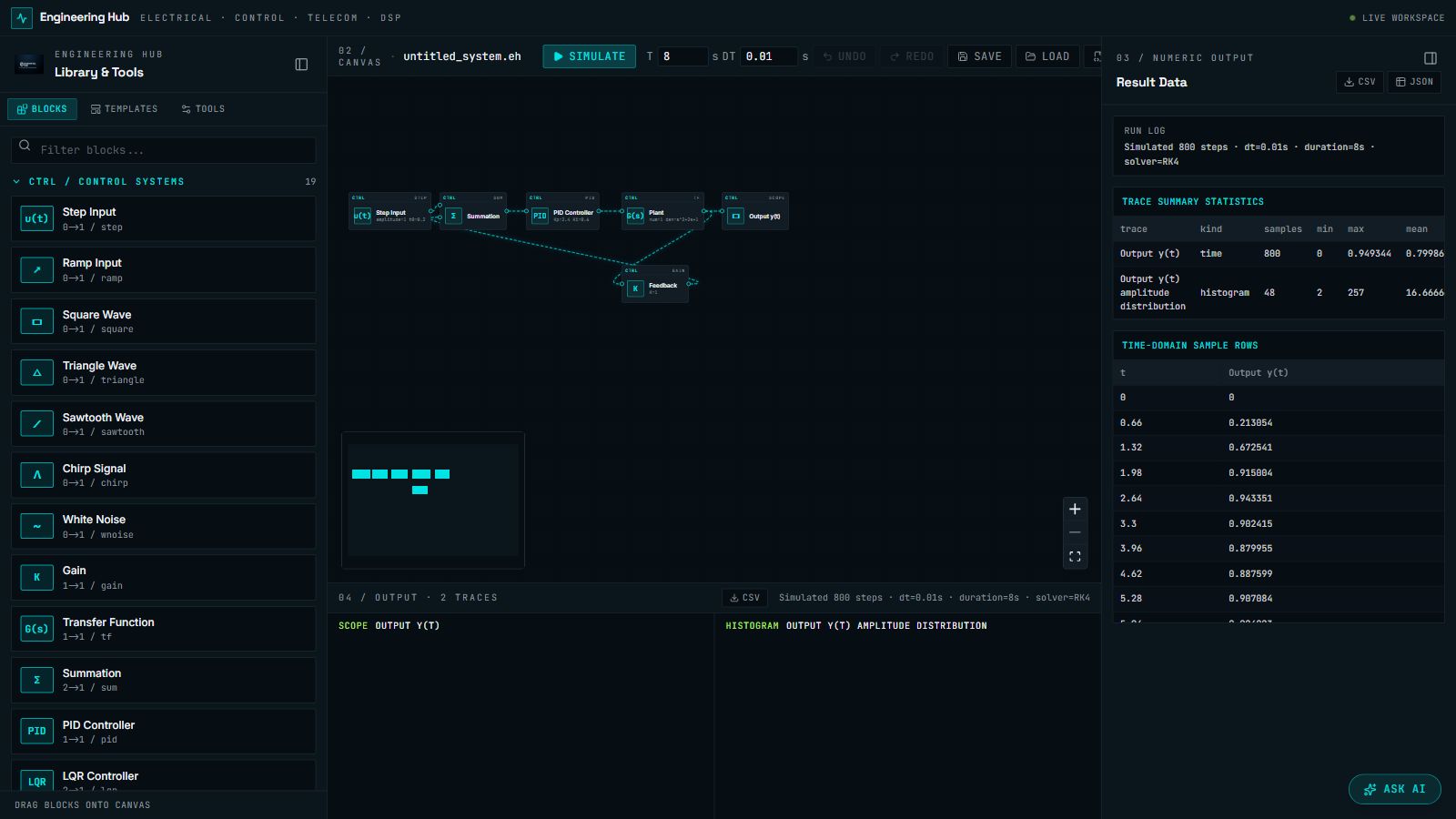Switch to the Blocks tab
Screen dimensions: 1456x819
coord(42,109)
